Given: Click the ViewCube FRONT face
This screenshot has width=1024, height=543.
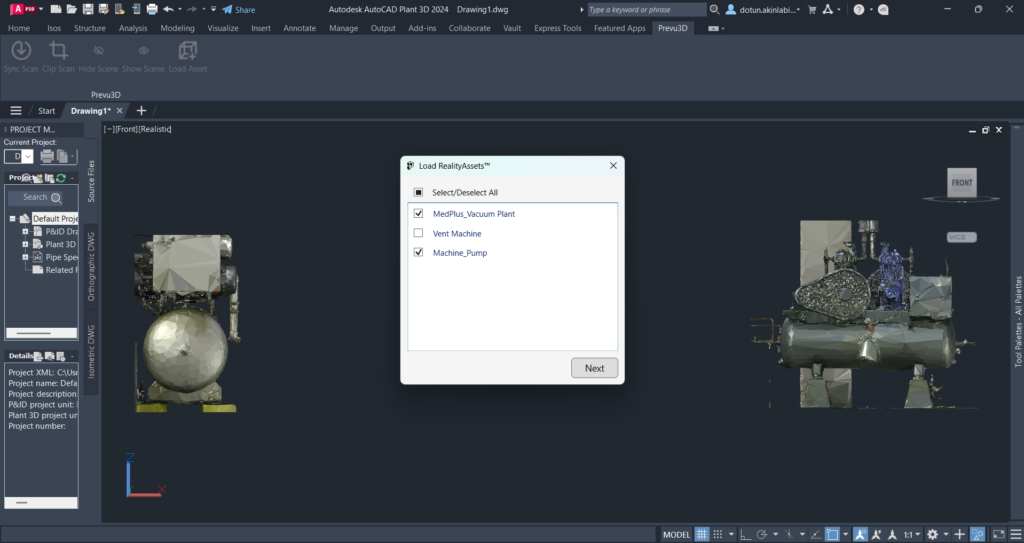Looking at the screenshot, I should tap(961, 183).
